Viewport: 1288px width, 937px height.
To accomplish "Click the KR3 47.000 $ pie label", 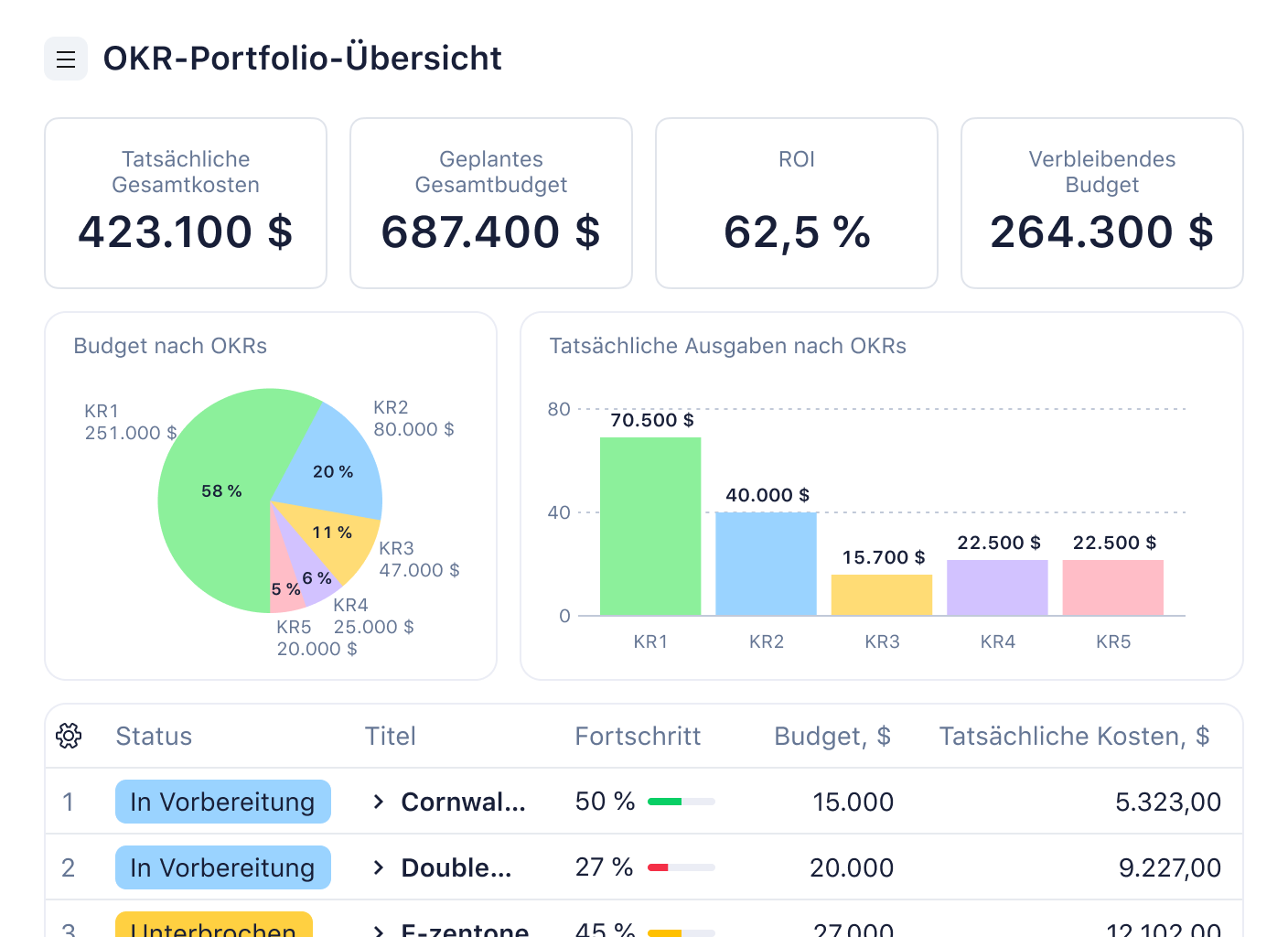I will pos(419,559).
